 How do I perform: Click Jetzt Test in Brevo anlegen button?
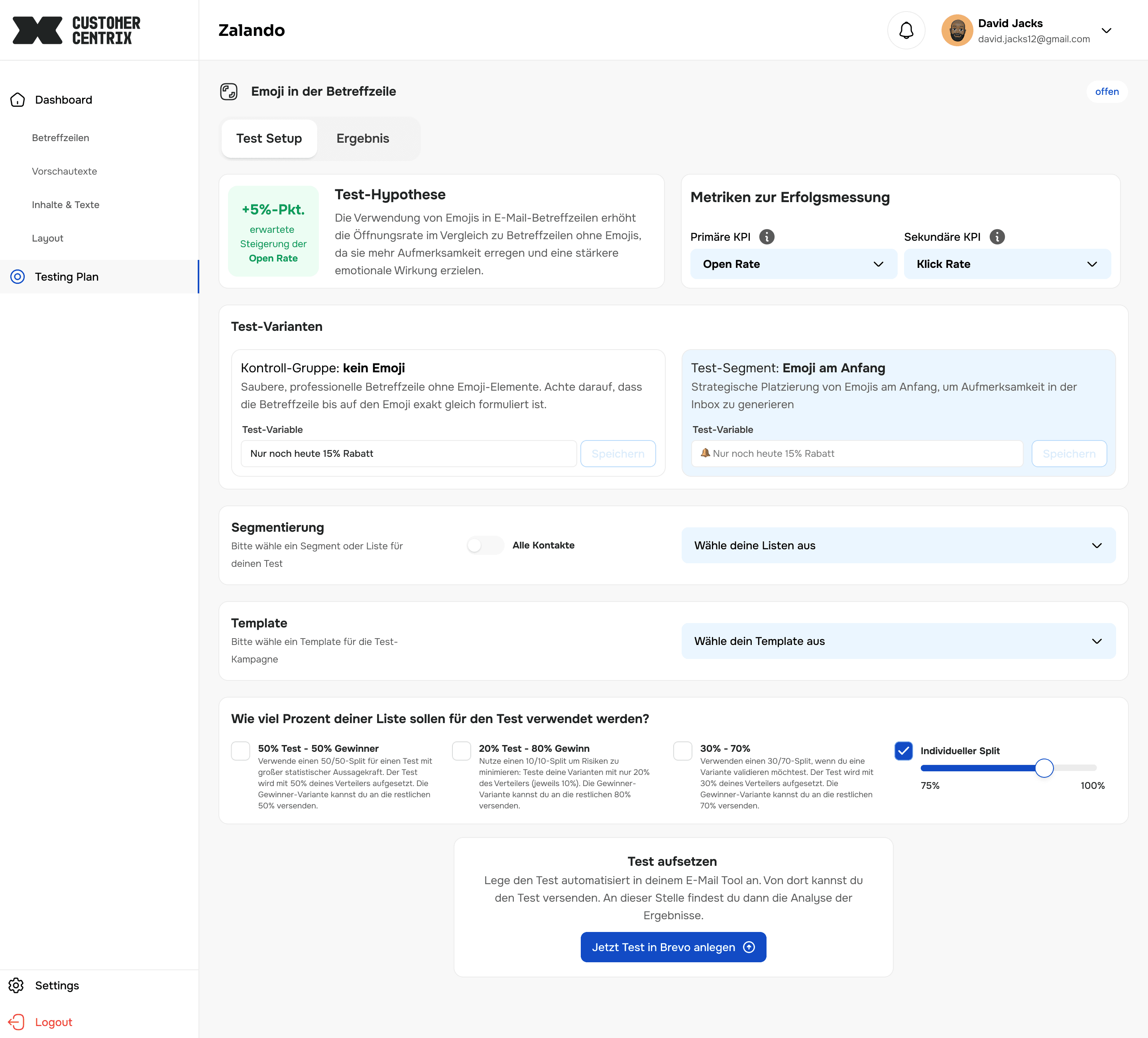[x=673, y=947]
